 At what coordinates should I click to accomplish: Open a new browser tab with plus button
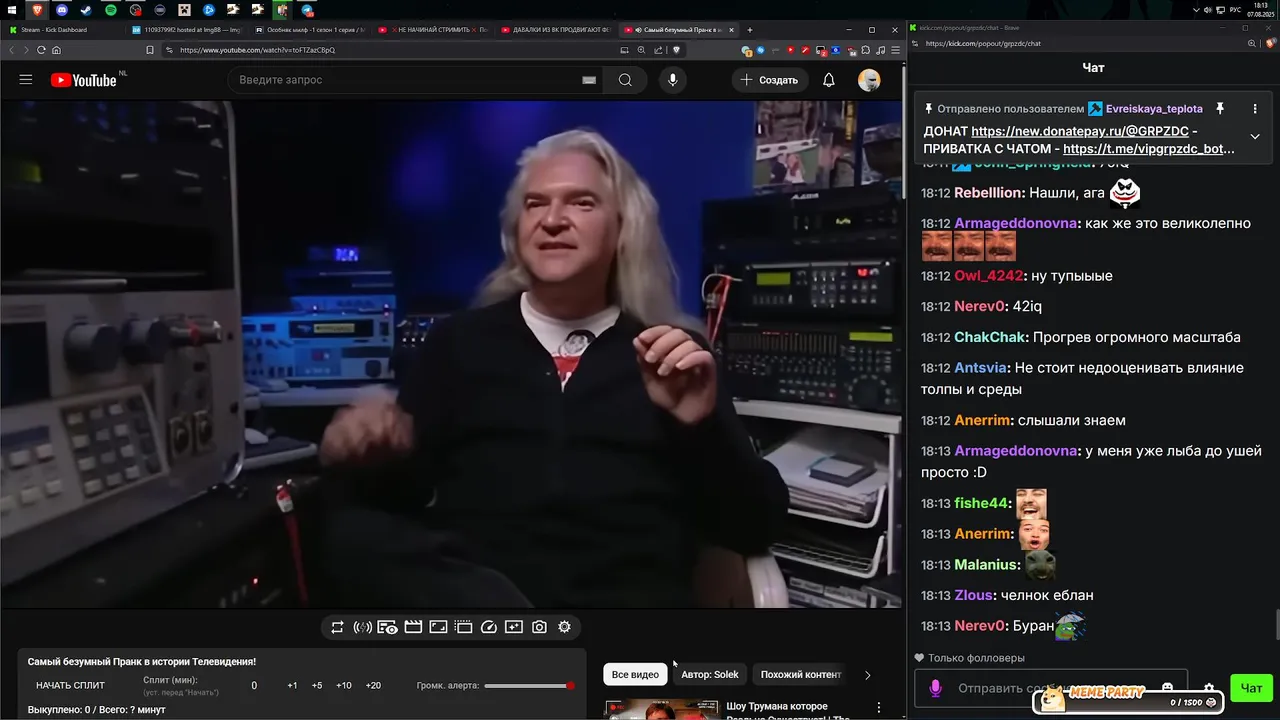click(749, 30)
